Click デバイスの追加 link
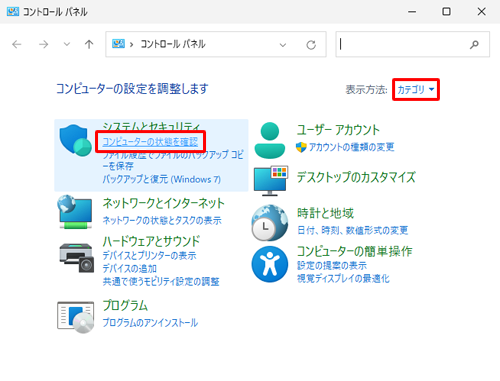Image resolution: width=500 pixels, height=381 pixels. (x=129, y=268)
